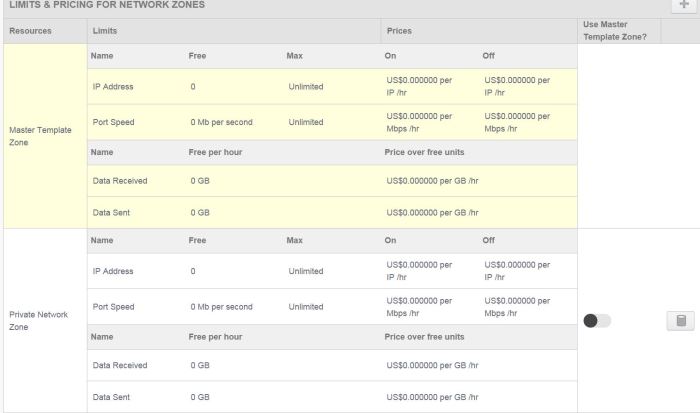Select Port Speed row in Master Template Zone
Screen dimensions: 700x413
tap(113, 122)
